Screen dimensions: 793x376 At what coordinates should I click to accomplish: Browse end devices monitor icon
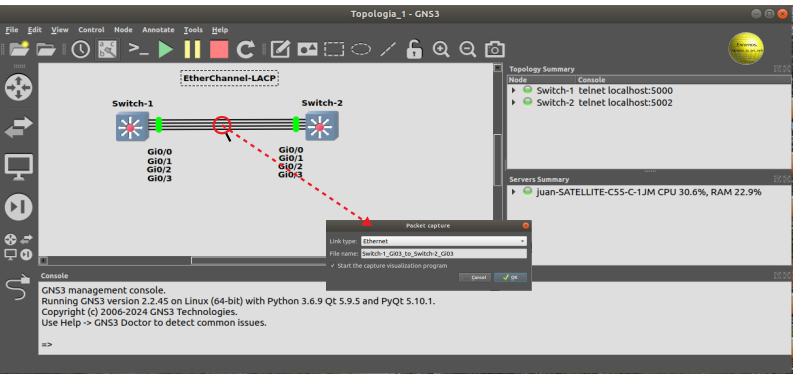coord(19,167)
